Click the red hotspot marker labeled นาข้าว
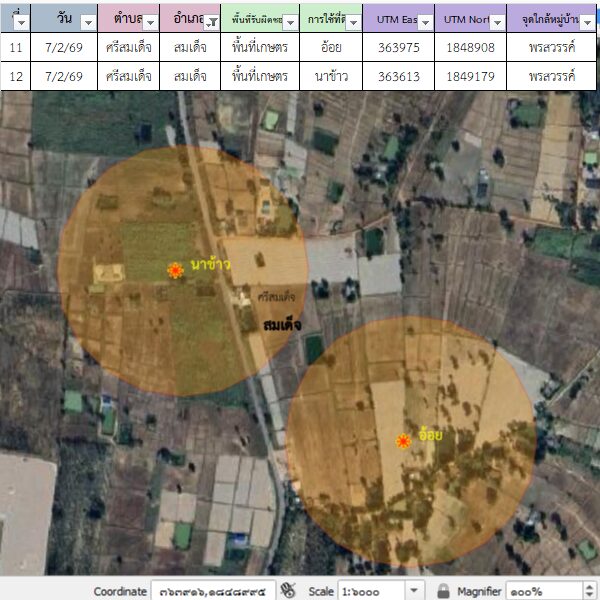600x600 pixels. (x=176, y=270)
